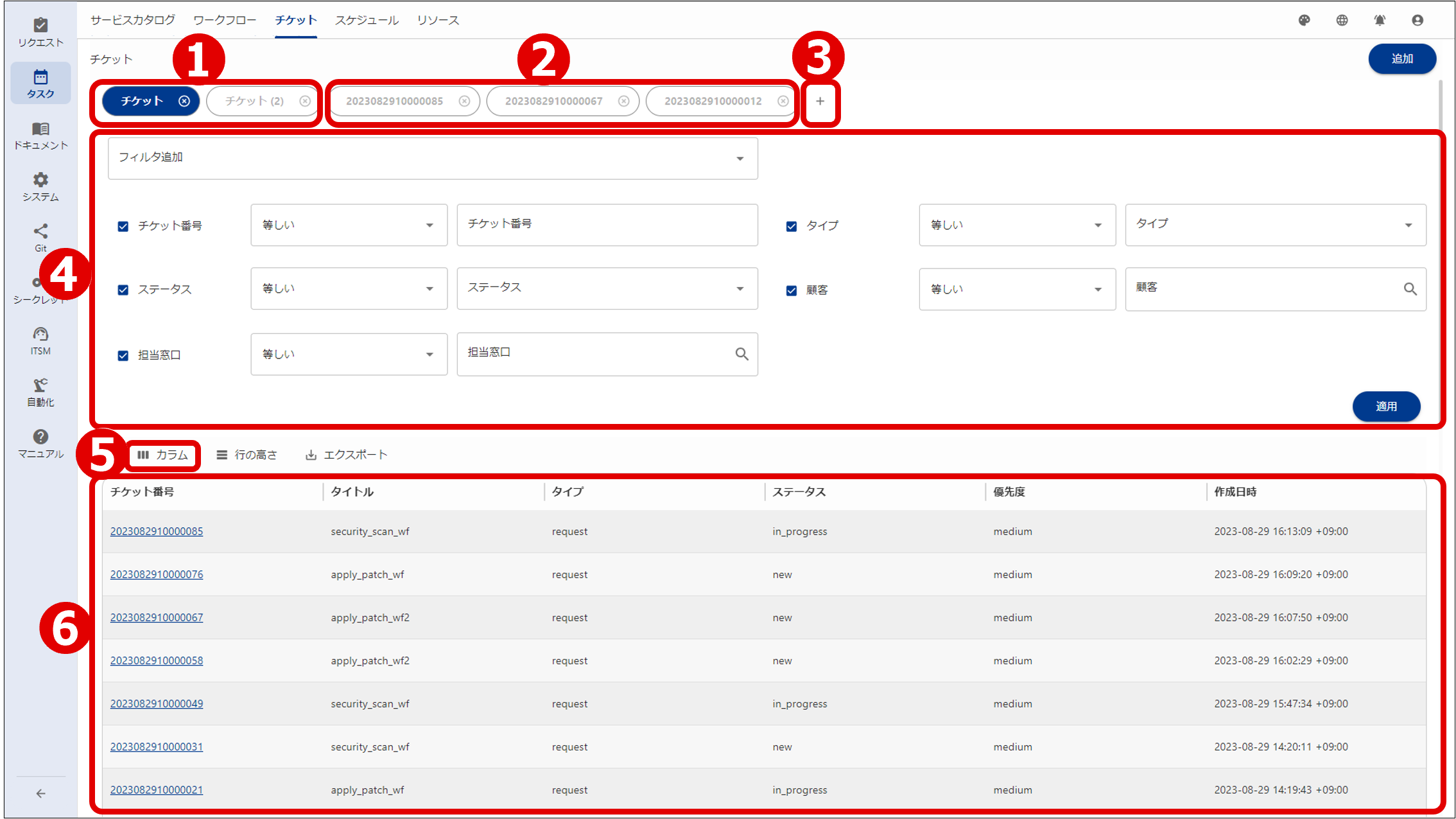Click the ITSM sidebar icon

click(40, 339)
